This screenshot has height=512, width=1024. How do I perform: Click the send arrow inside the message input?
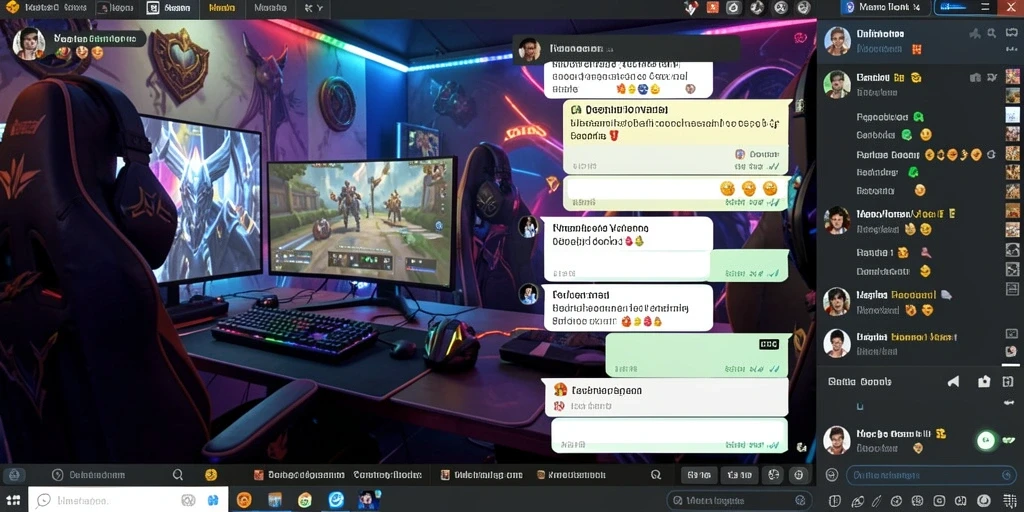(x=1006, y=475)
